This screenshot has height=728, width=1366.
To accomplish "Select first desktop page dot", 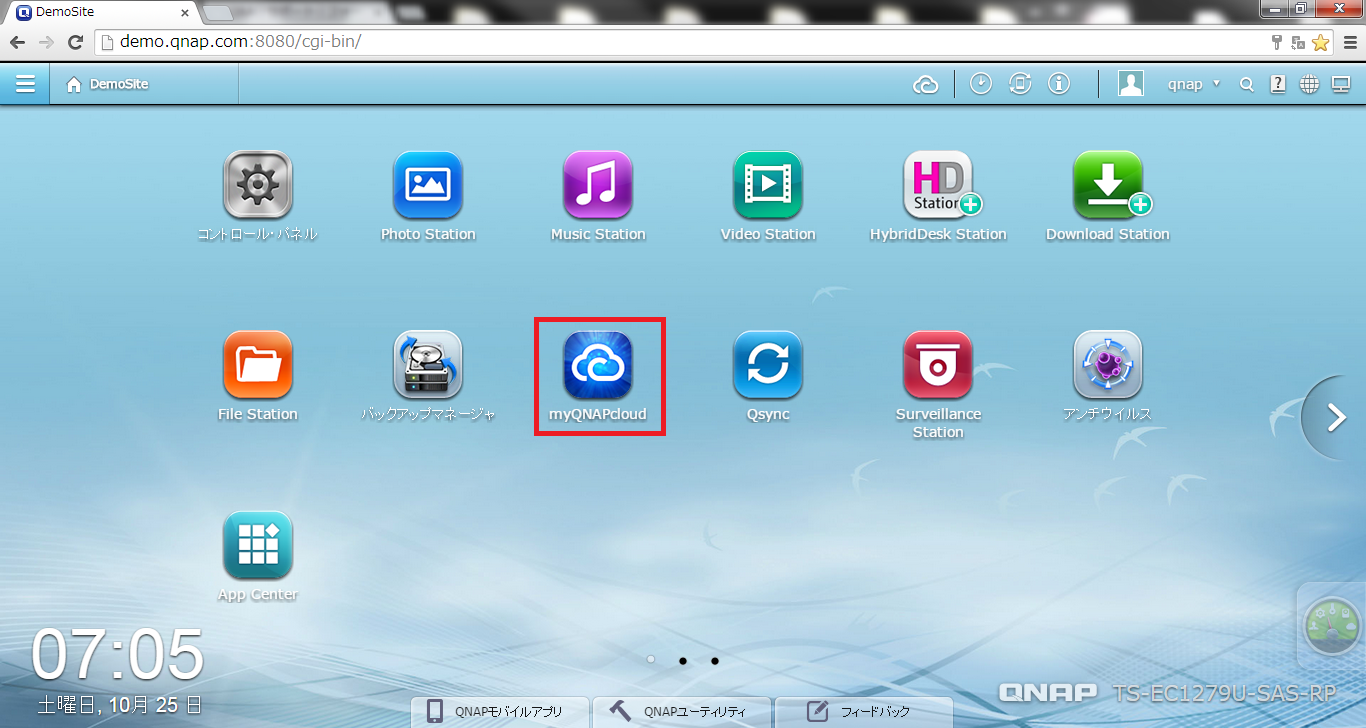I will (651, 660).
